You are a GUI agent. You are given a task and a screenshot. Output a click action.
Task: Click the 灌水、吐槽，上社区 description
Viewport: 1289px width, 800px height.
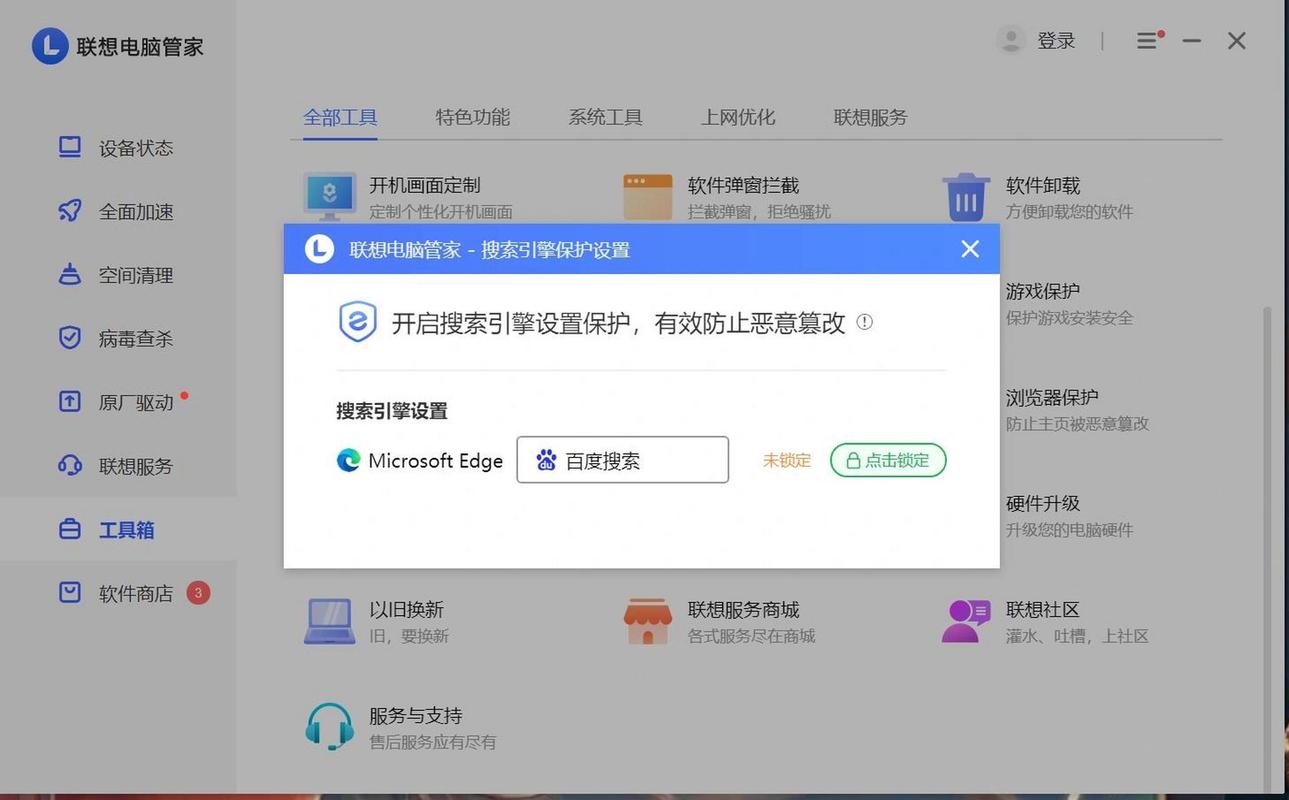(x=1077, y=636)
